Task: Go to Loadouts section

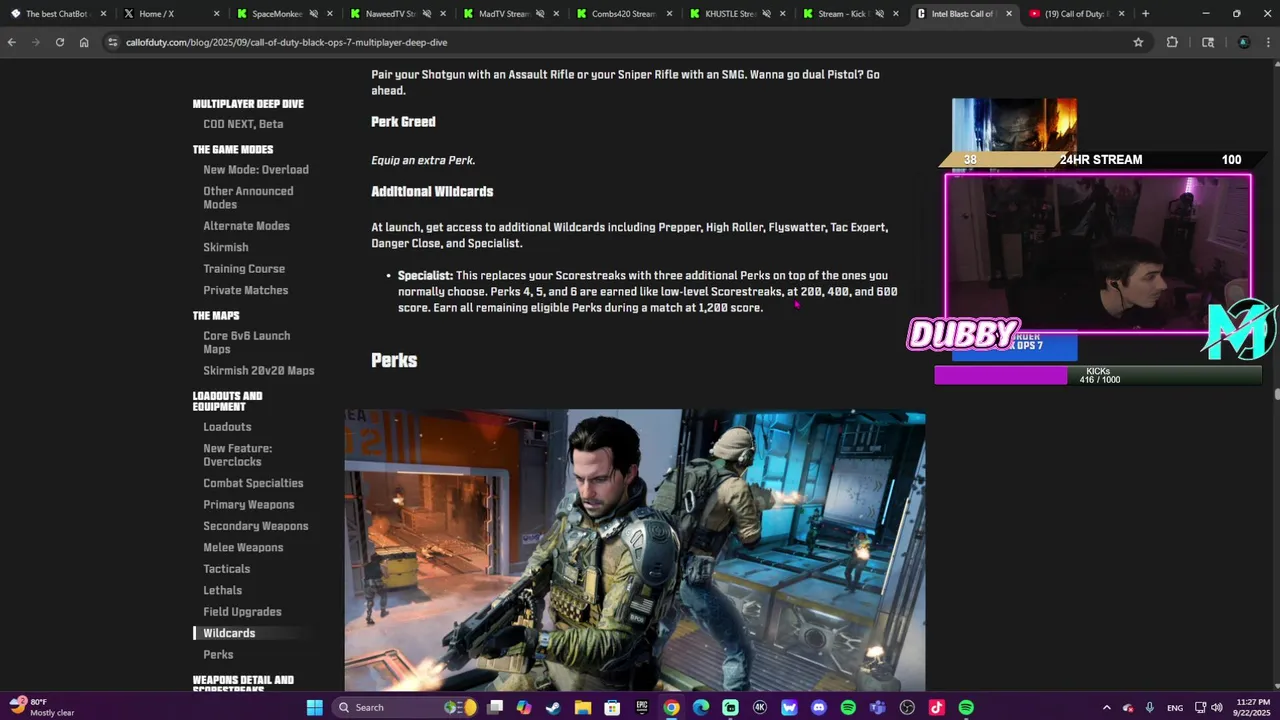Action: point(227,427)
